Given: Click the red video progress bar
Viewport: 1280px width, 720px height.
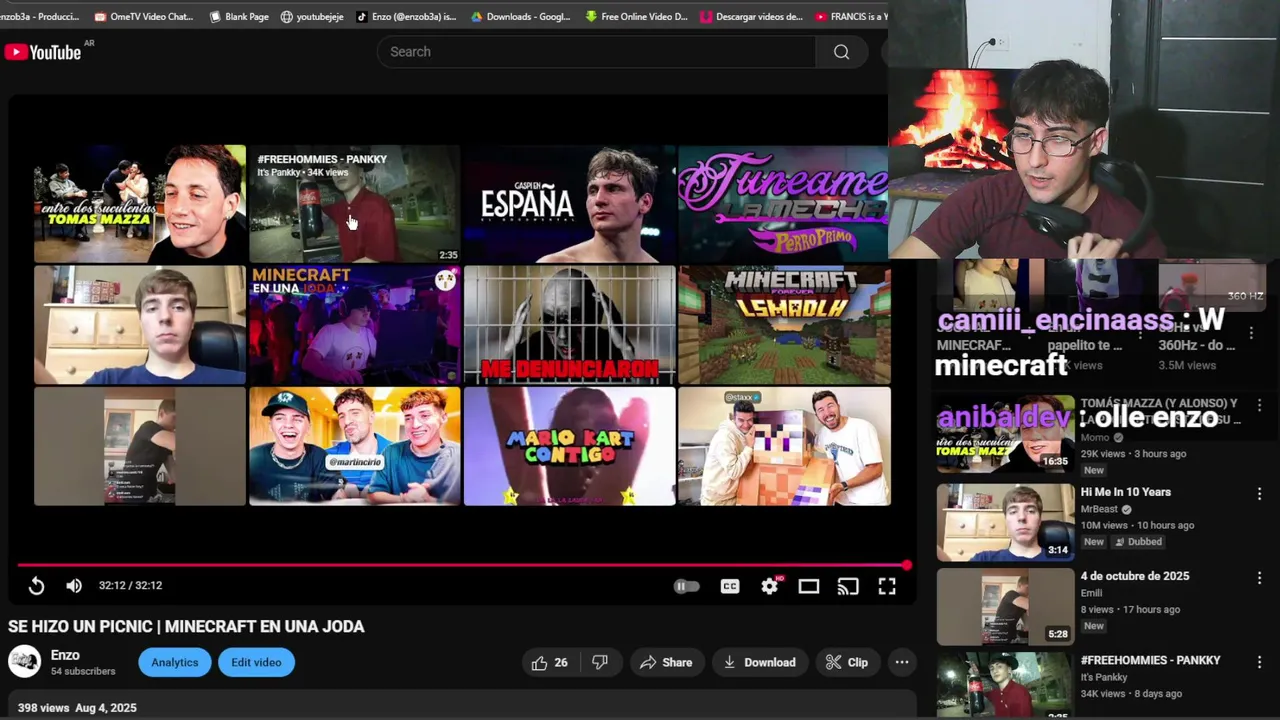Looking at the screenshot, I should (x=462, y=565).
